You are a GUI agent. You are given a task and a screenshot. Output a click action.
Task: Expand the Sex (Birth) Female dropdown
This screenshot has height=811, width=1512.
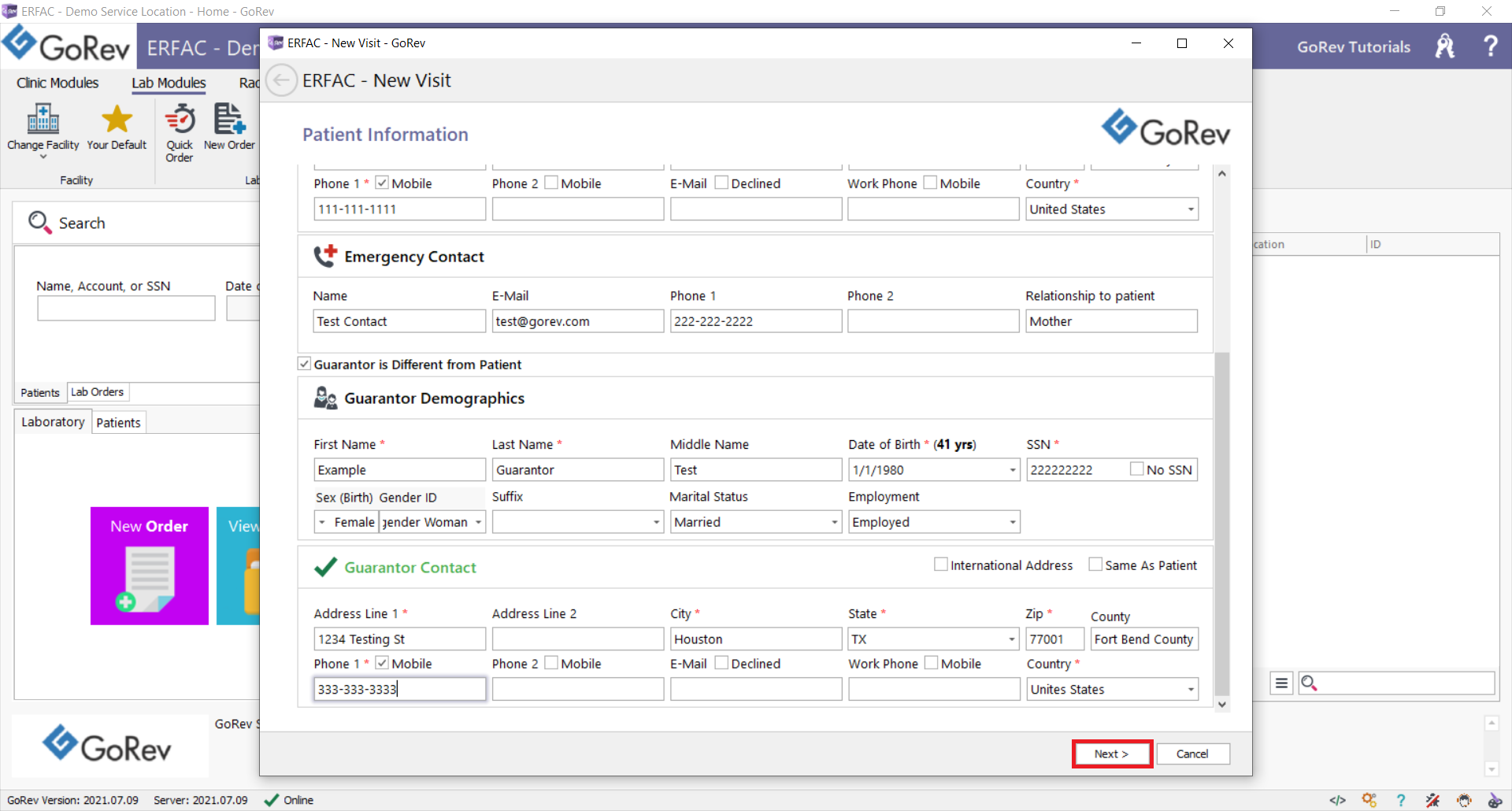click(x=322, y=522)
